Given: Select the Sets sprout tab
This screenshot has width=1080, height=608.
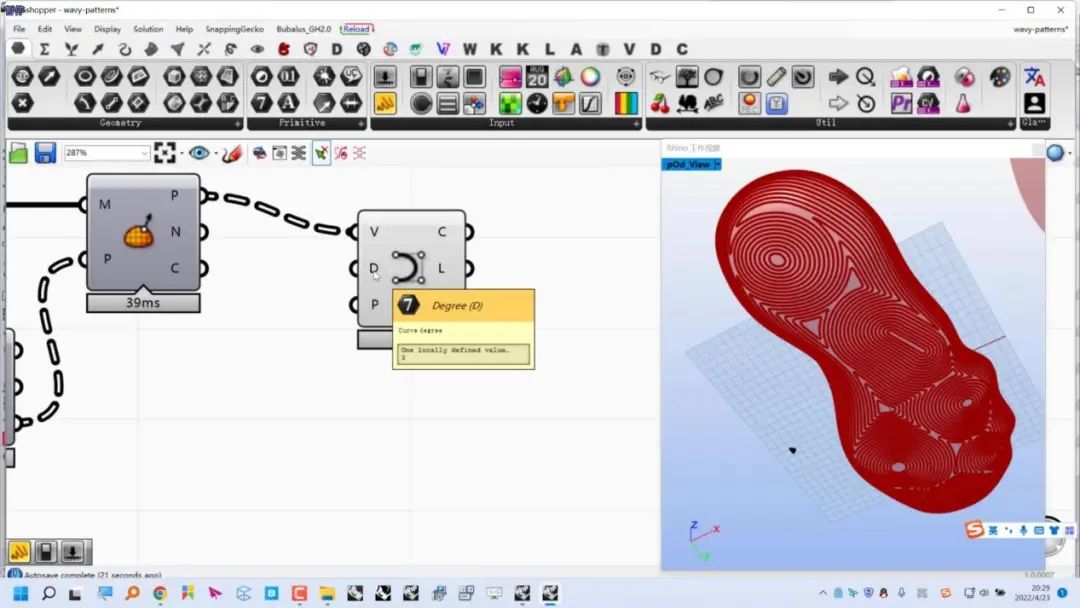Looking at the screenshot, I should pyautogui.click(x=71, y=49).
